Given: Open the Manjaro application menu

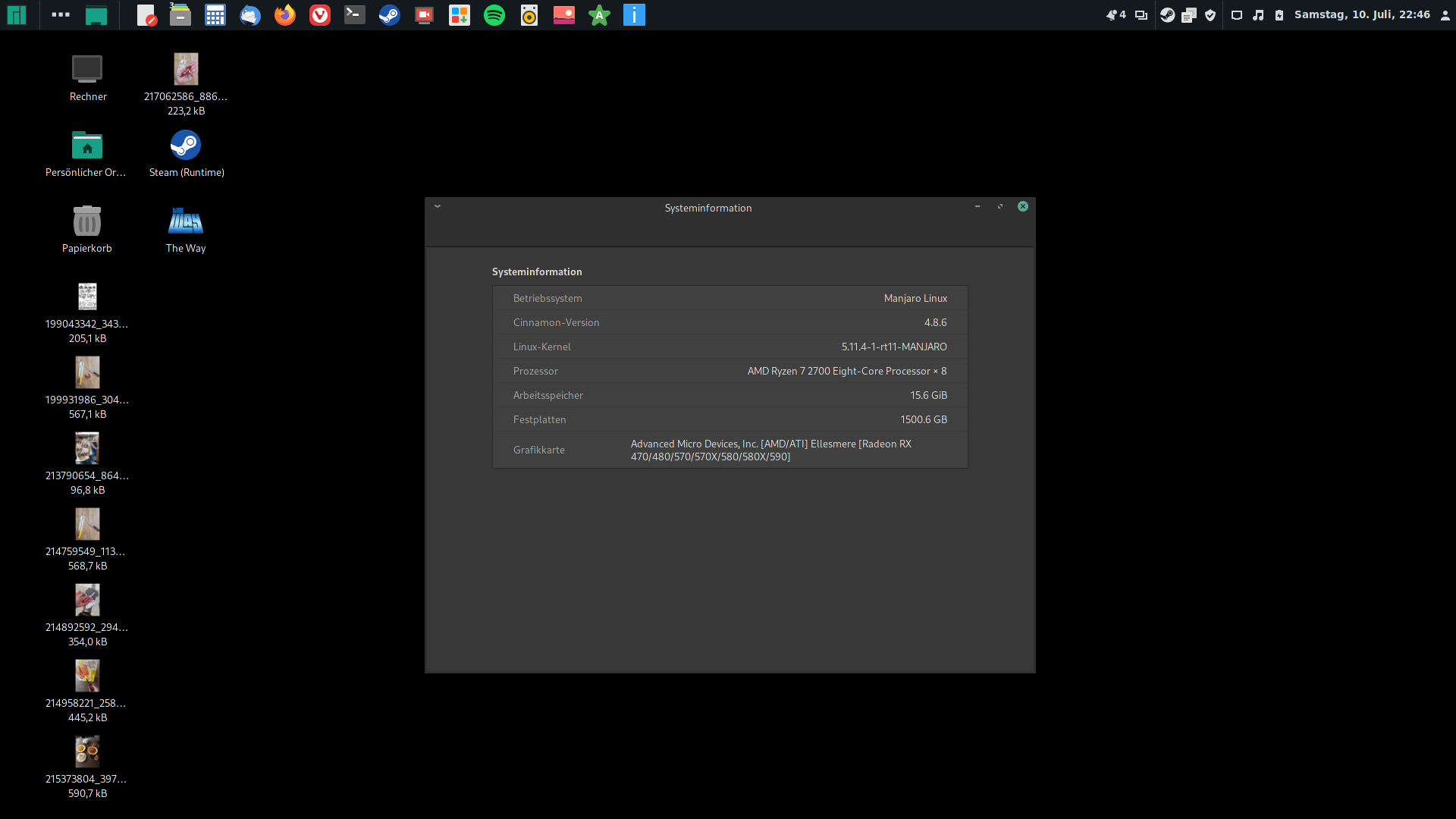Looking at the screenshot, I should coord(16,15).
